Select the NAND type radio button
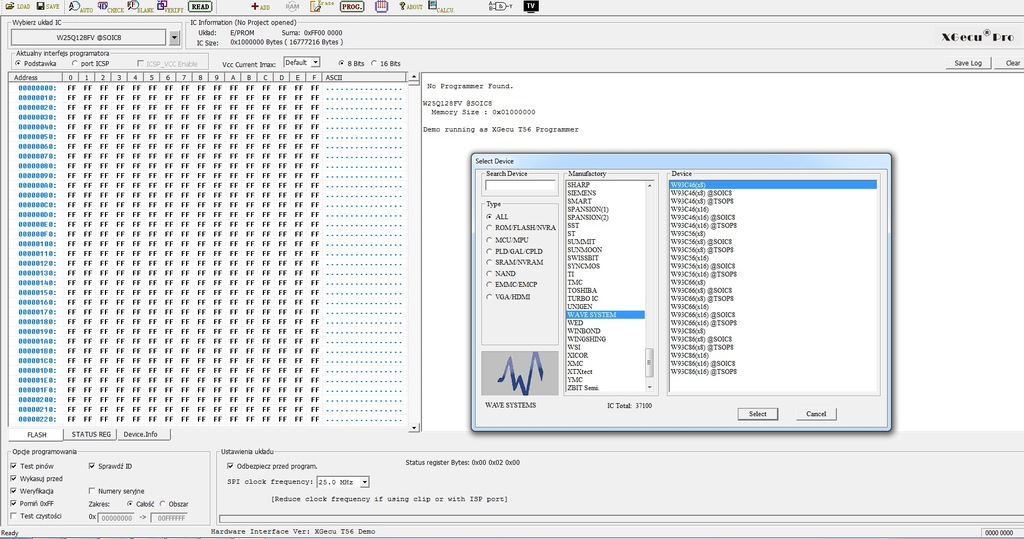The image size is (1024, 539). pos(489,273)
